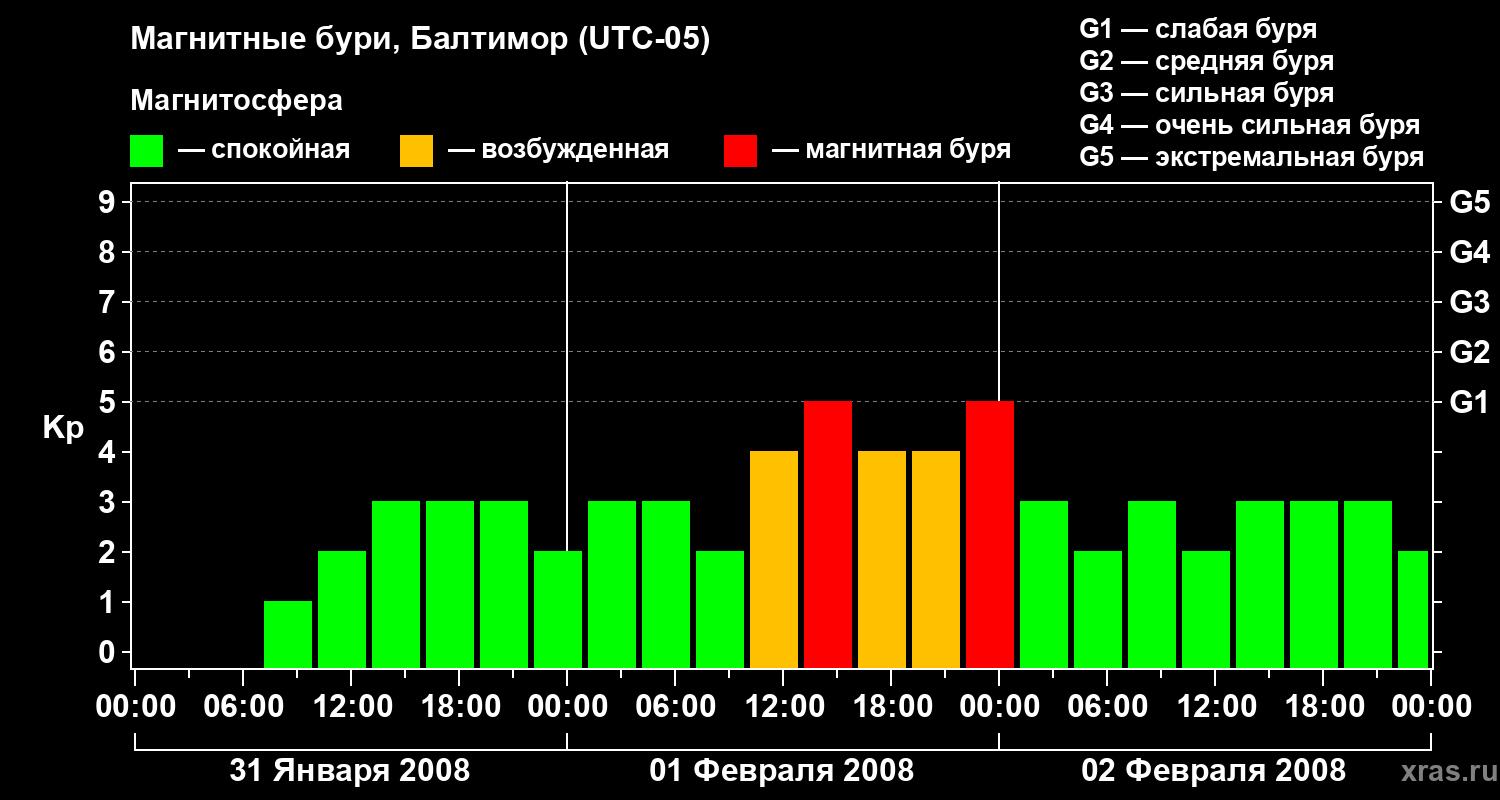Click the 'G3 — сильная буря' description
Viewport: 1500px width, 800px height.
coord(1207,93)
